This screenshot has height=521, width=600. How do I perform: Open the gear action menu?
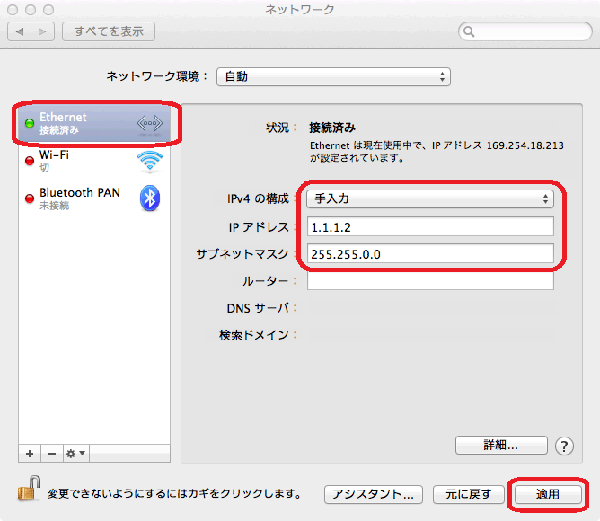coord(76,454)
